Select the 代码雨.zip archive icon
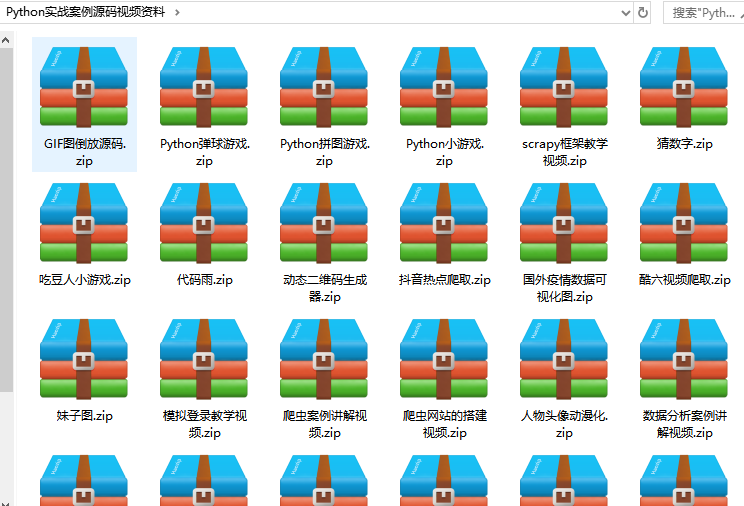 [x=204, y=223]
